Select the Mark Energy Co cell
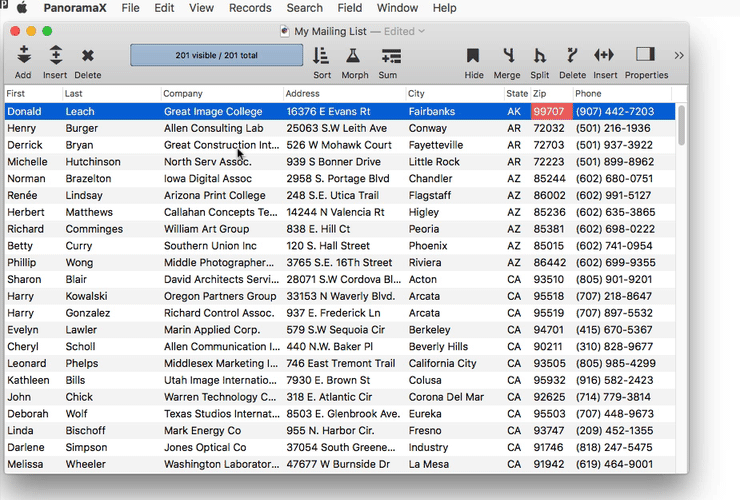 pyautogui.click(x=202, y=431)
